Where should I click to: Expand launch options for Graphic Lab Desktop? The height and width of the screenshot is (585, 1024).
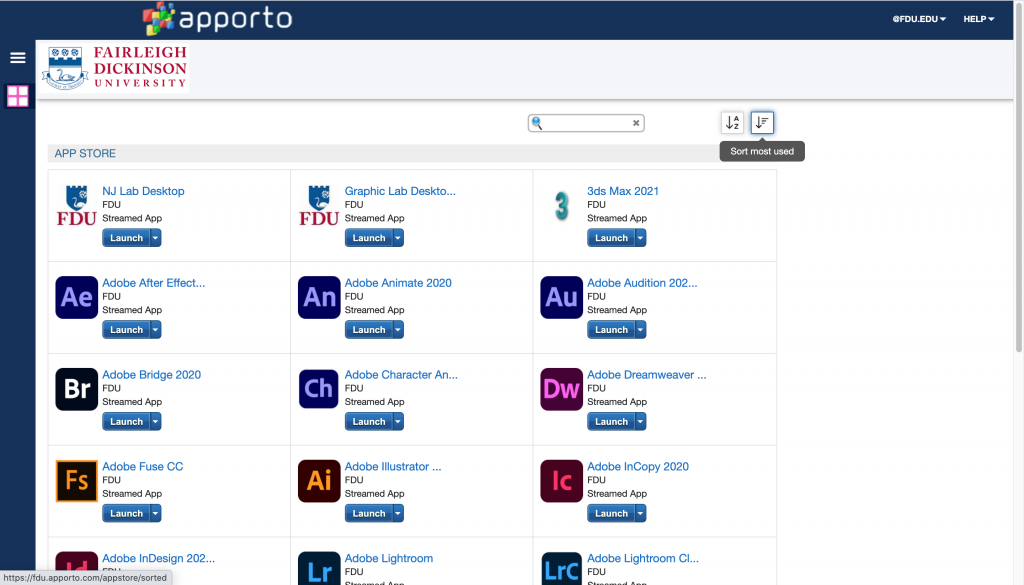[398, 238]
